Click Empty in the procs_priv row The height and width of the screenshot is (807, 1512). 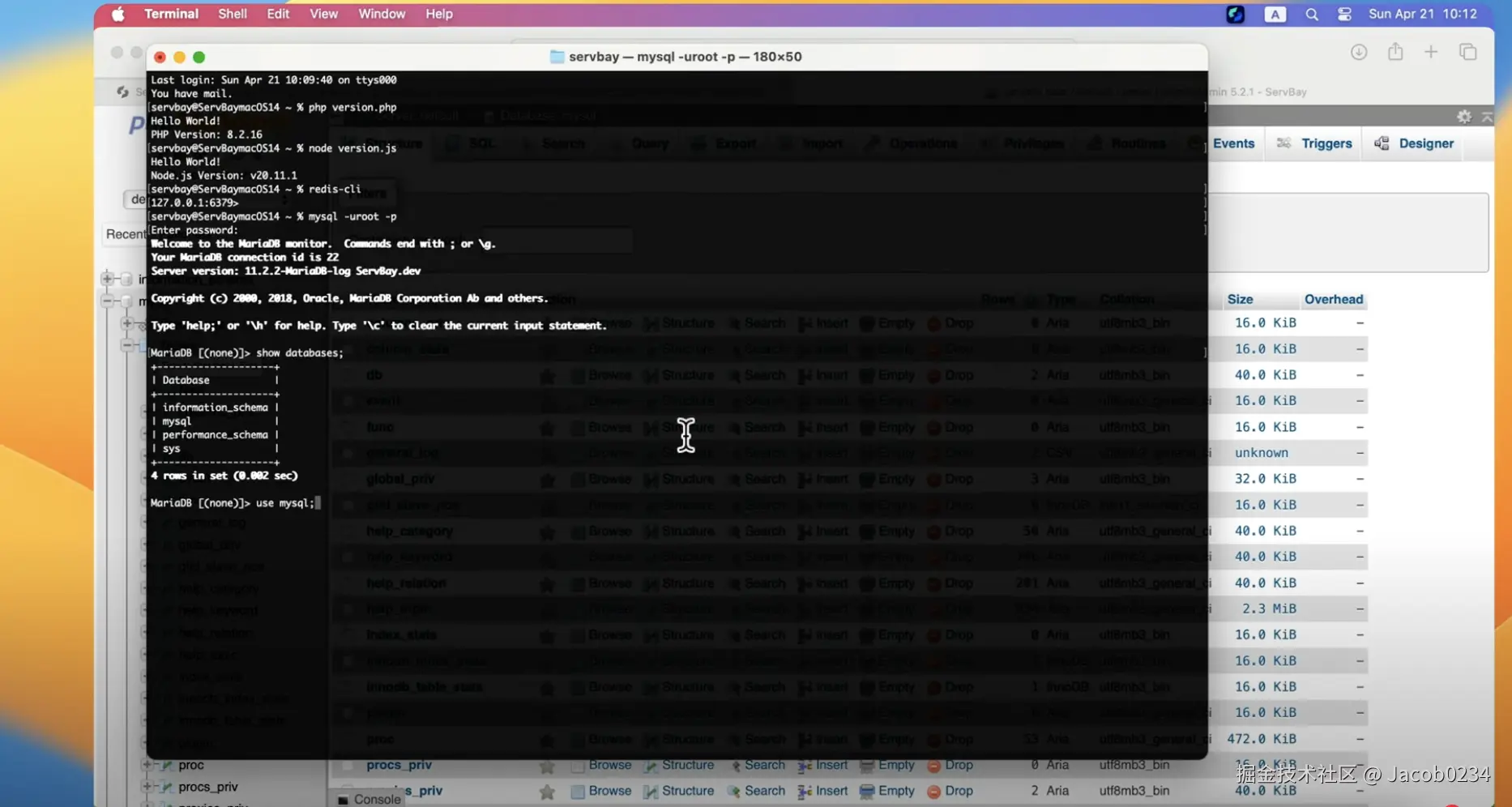[x=896, y=765]
